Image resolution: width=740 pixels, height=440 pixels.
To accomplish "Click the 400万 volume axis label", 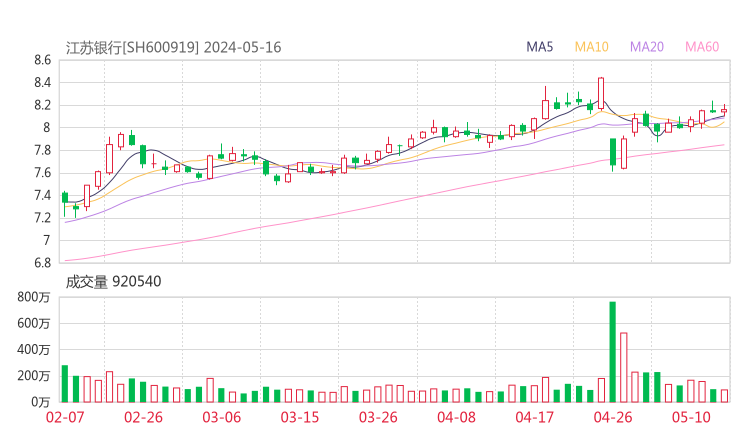I will coord(34,350).
